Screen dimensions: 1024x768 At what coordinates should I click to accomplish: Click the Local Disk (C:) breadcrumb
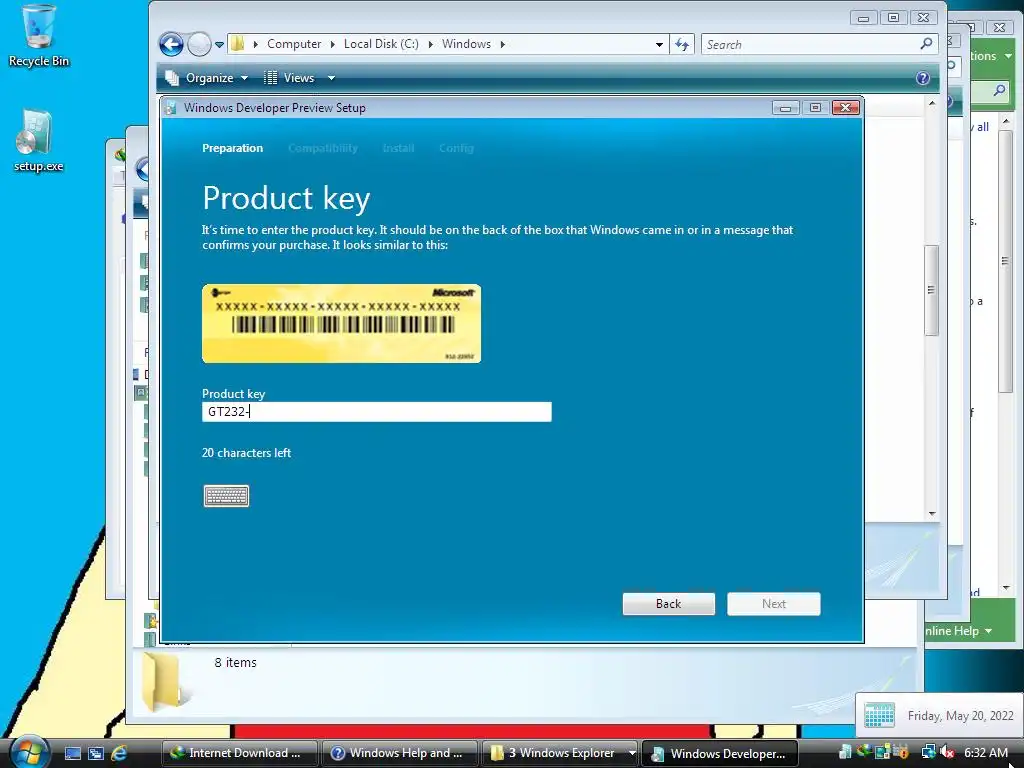[381, 44]
